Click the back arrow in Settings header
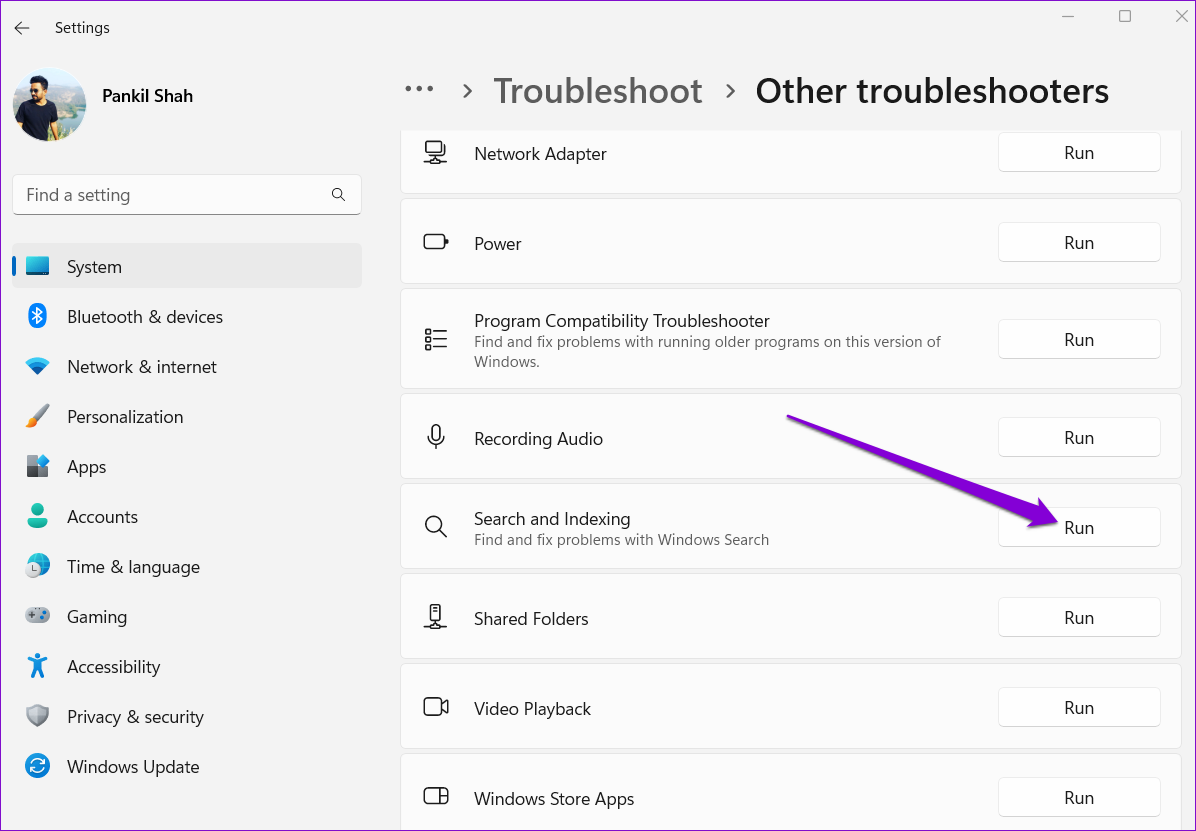1196x831 pixels. (x=22, y=28)
